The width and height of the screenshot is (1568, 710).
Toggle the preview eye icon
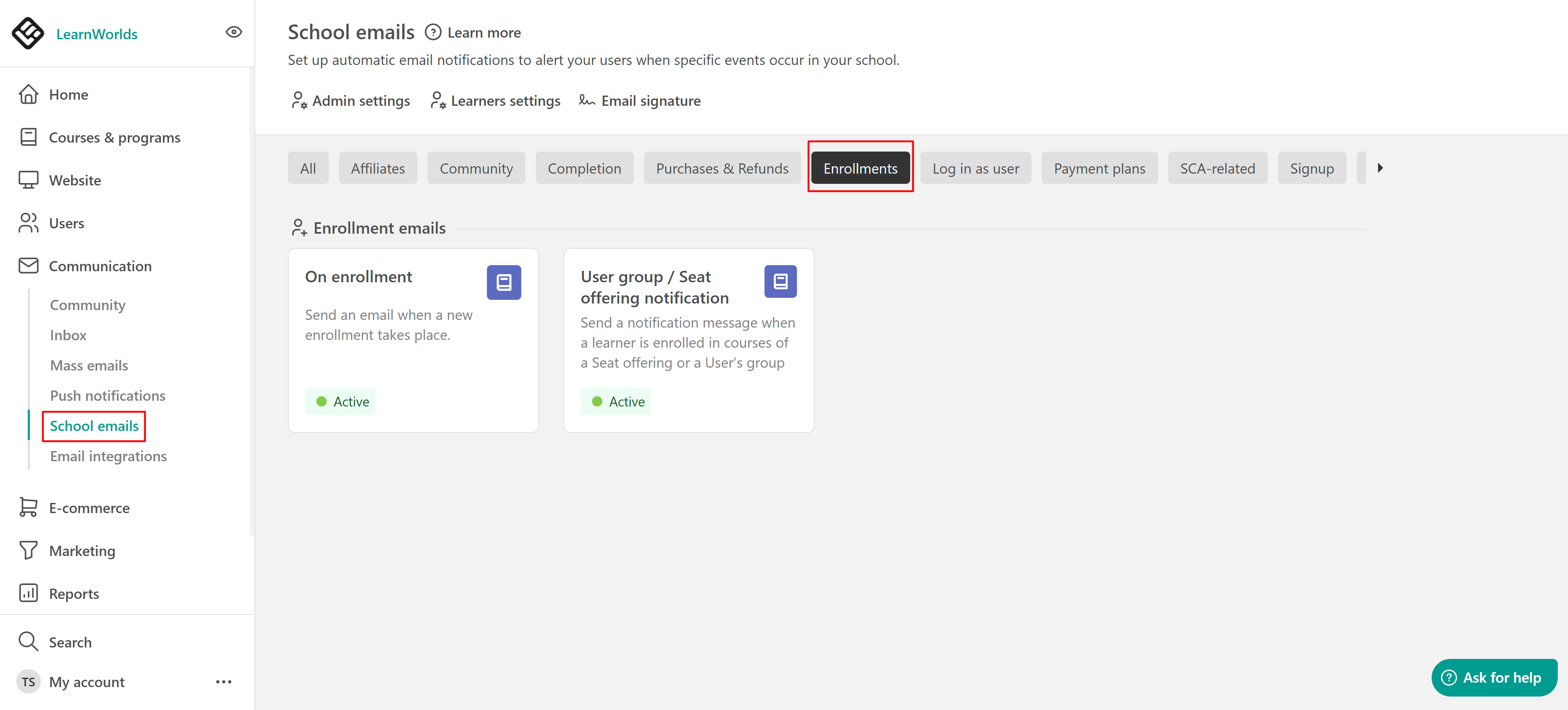234,32
